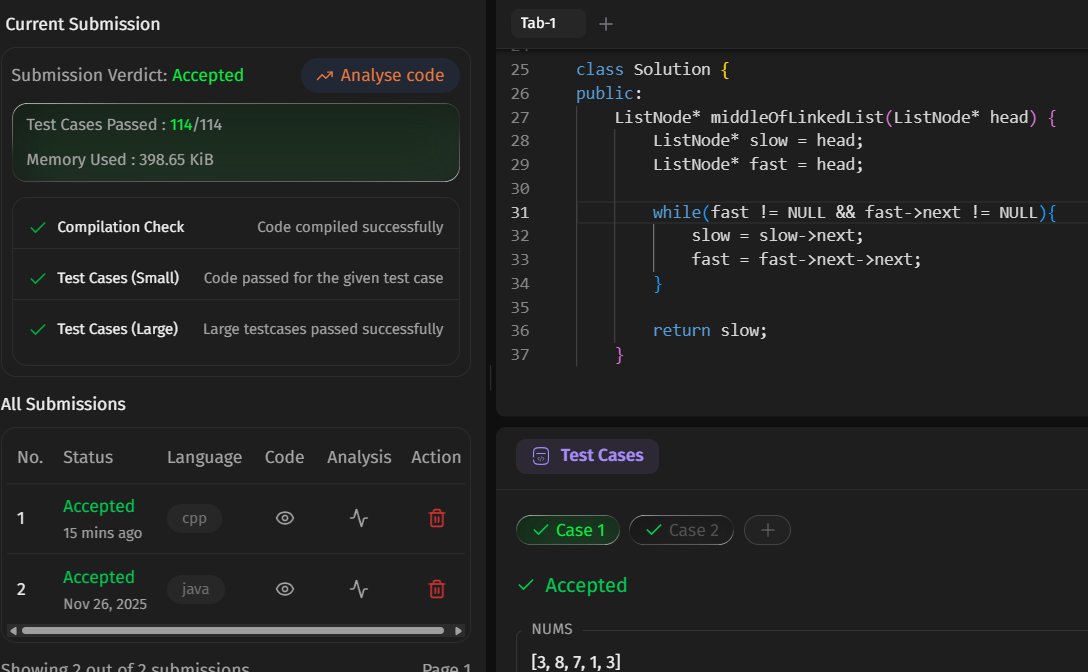Click the Status column header
This screenshot has width=1088, height=672.
[x=88, y=457]
